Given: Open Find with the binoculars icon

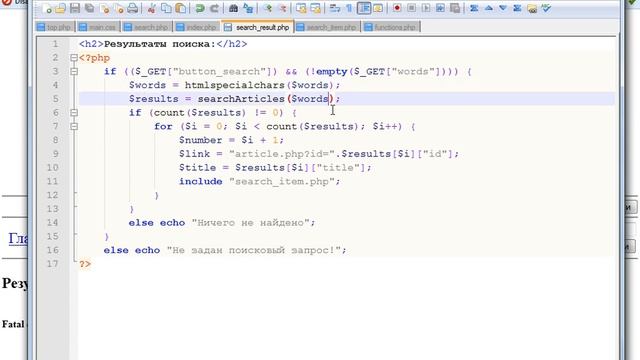Looking at the screenshot, I should click(x=233, y=8).
